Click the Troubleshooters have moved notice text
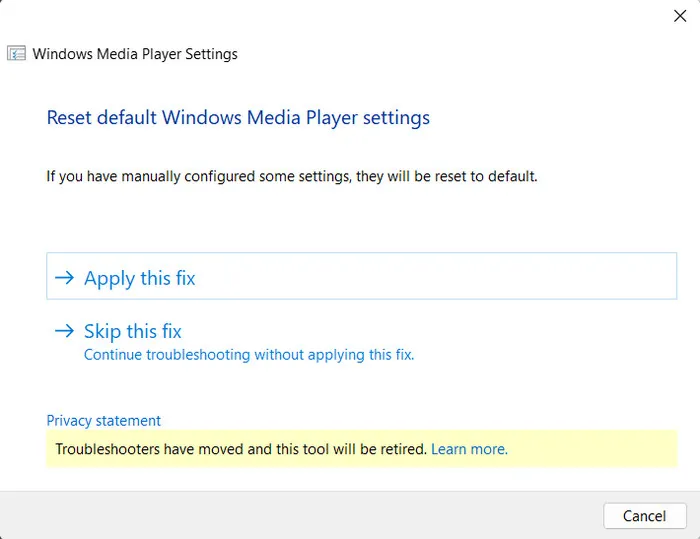 pos(240,450)
